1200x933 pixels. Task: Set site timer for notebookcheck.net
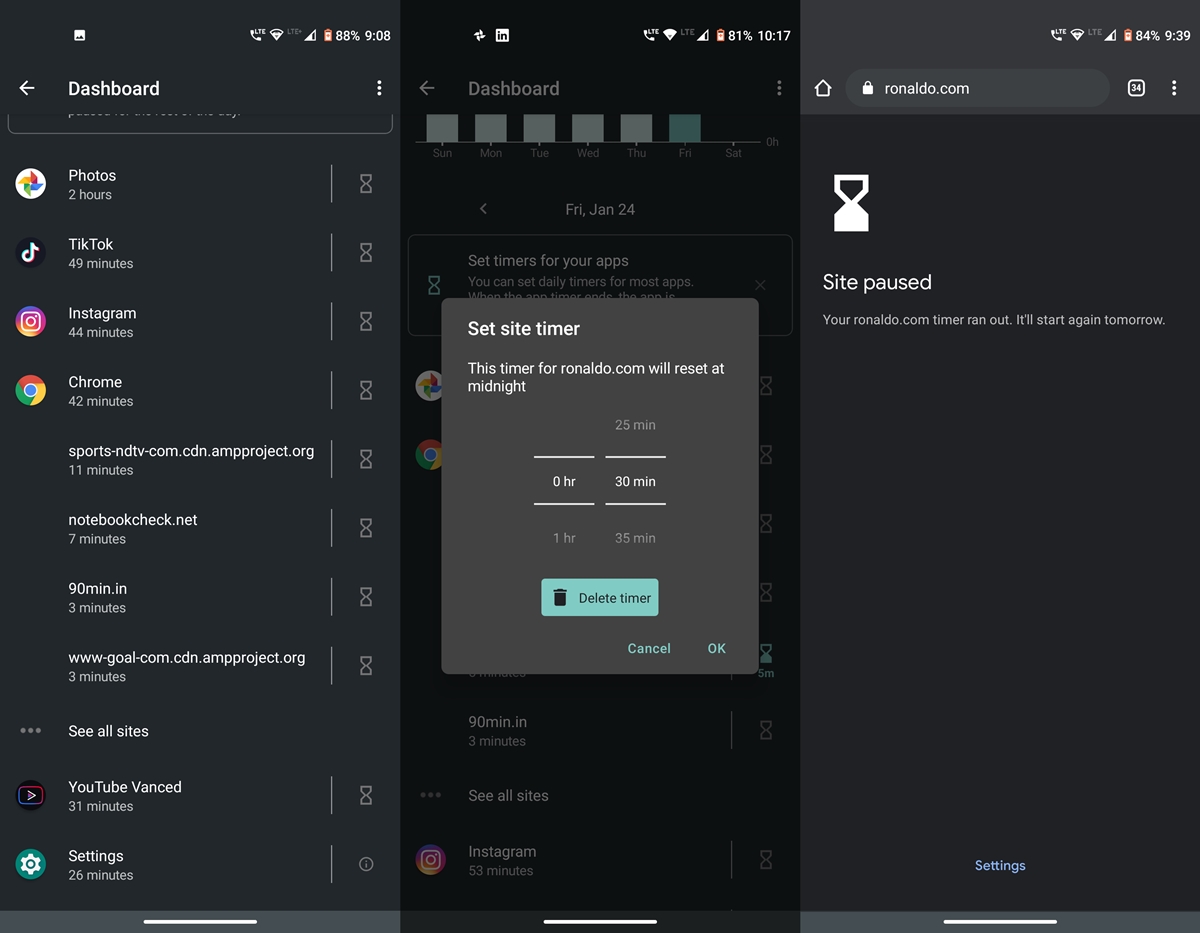[x=366, y=529]
